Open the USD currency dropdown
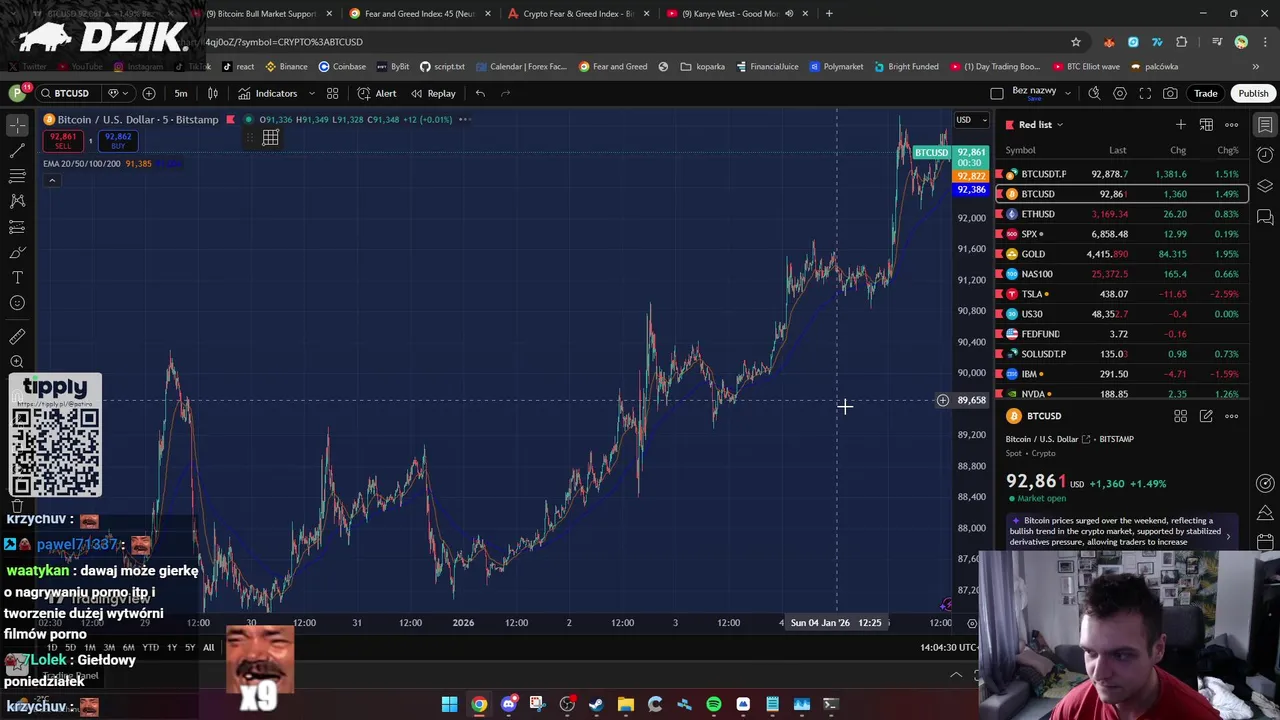1280x720 pixels. (971, 120)
